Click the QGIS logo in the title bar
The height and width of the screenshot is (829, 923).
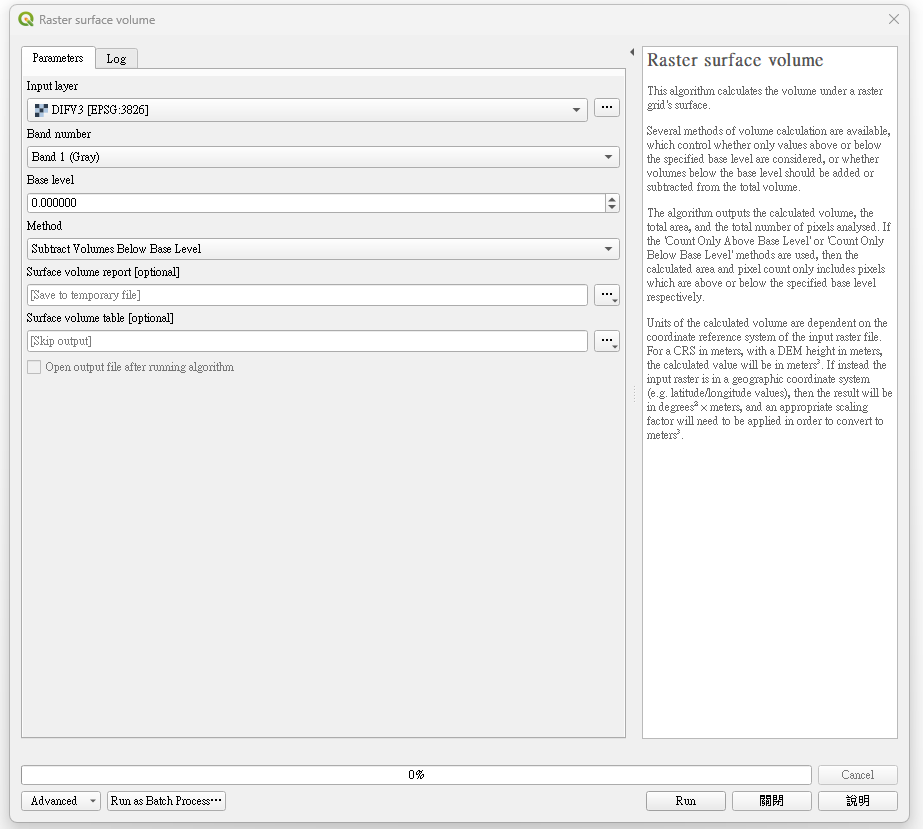(26, 19)
